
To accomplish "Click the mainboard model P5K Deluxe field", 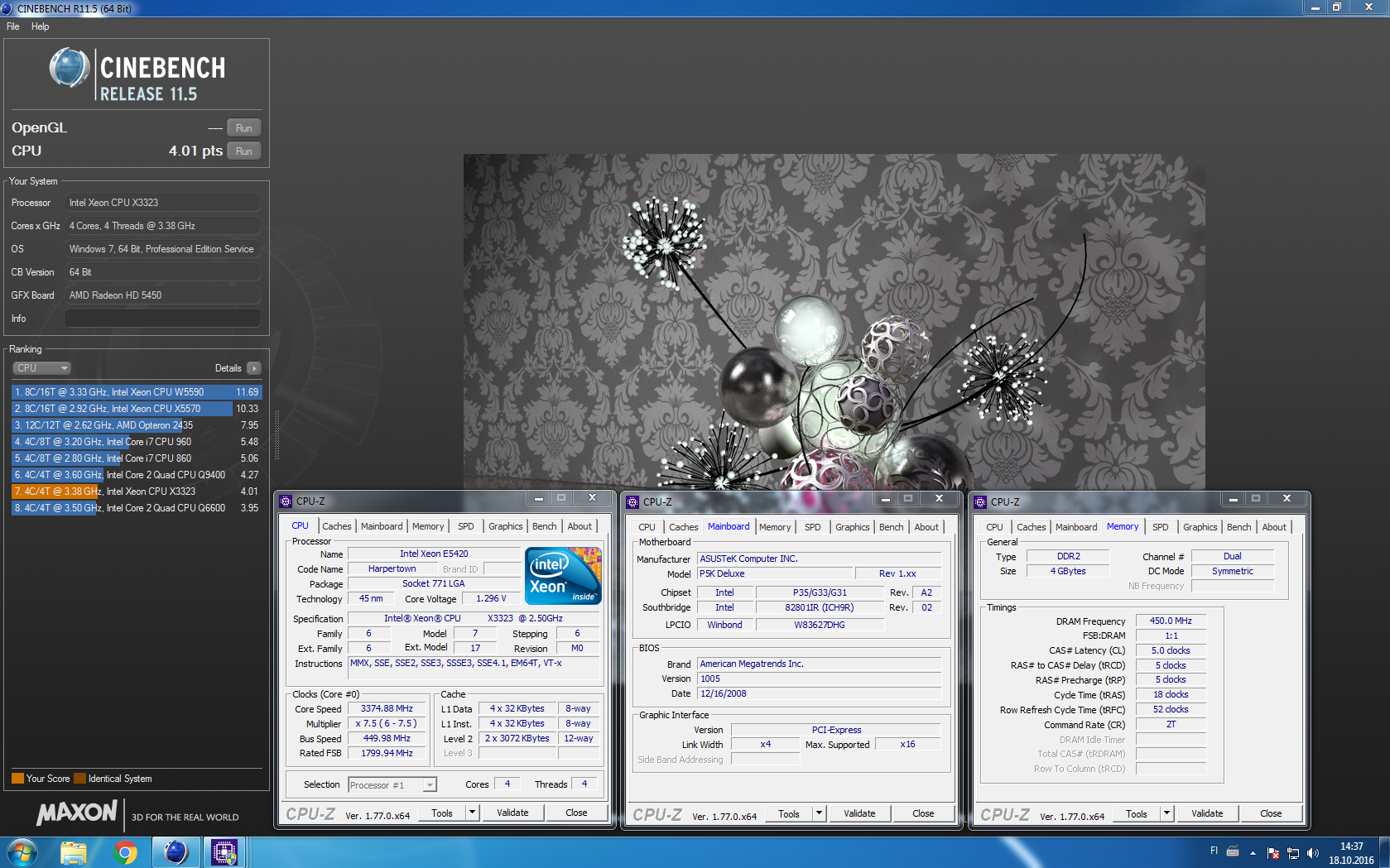I will point(775,574).
